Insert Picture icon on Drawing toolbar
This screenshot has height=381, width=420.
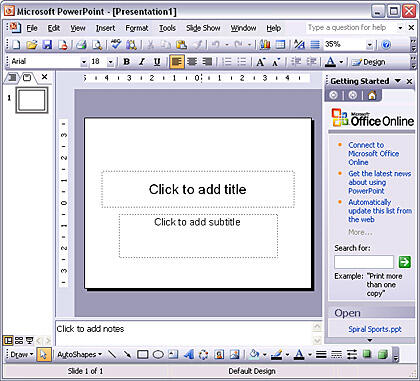(x=234, y=354)
